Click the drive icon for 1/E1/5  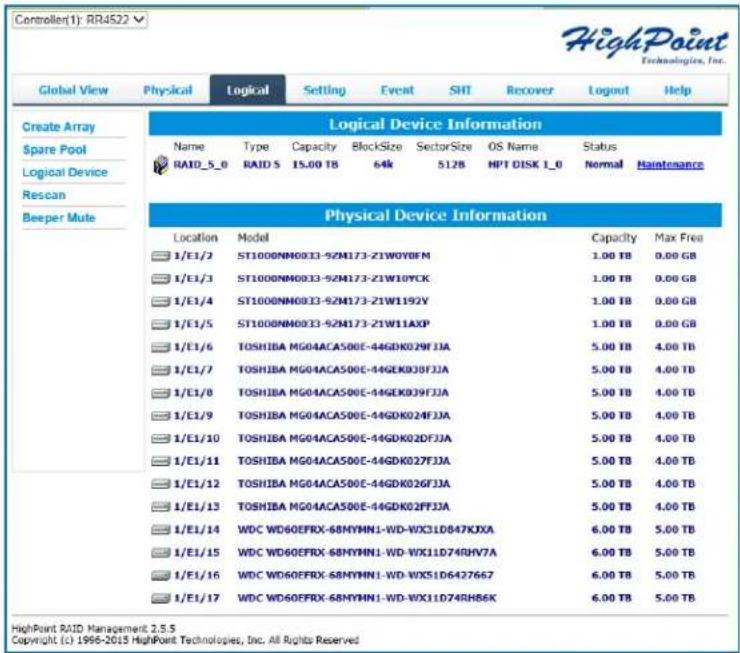coord(160,324)
